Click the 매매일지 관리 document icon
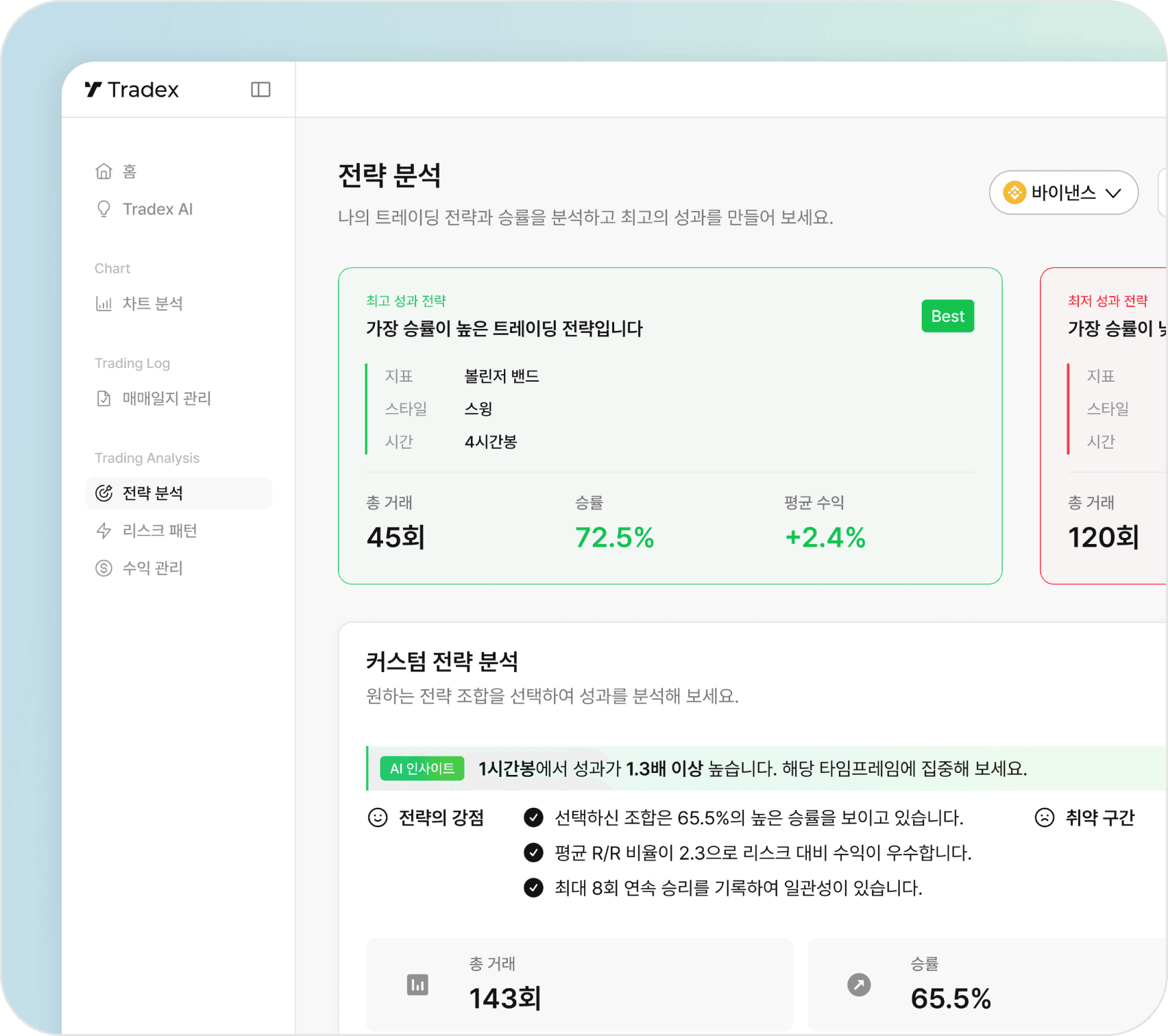 pyautogui.click(x=104, y=398)
